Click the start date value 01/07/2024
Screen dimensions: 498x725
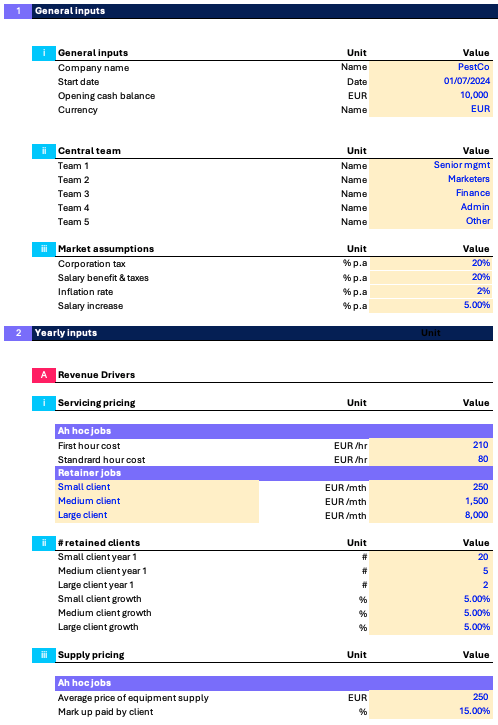click(x=430, y=81)
